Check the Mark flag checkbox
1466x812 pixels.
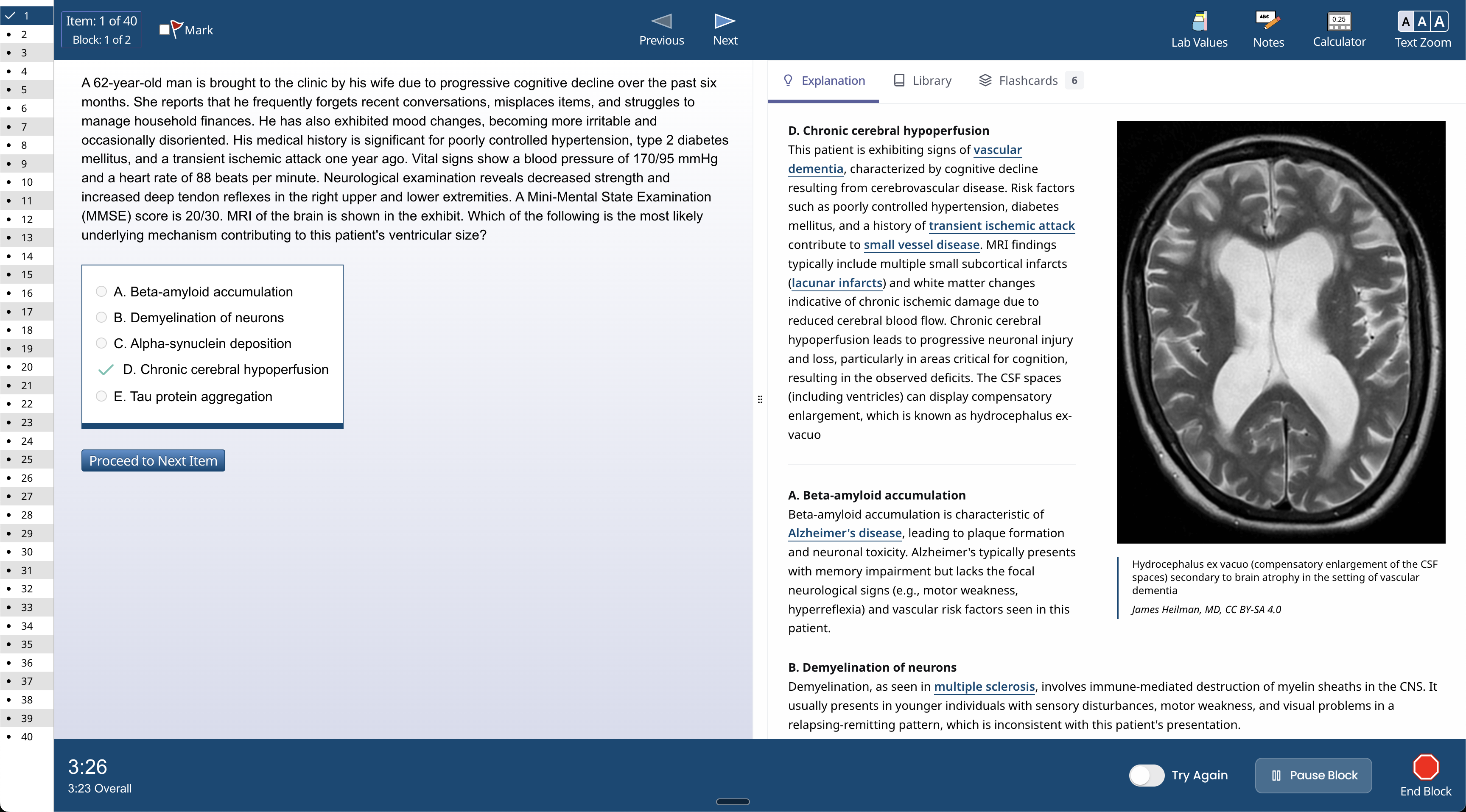[x=165, y=30]
